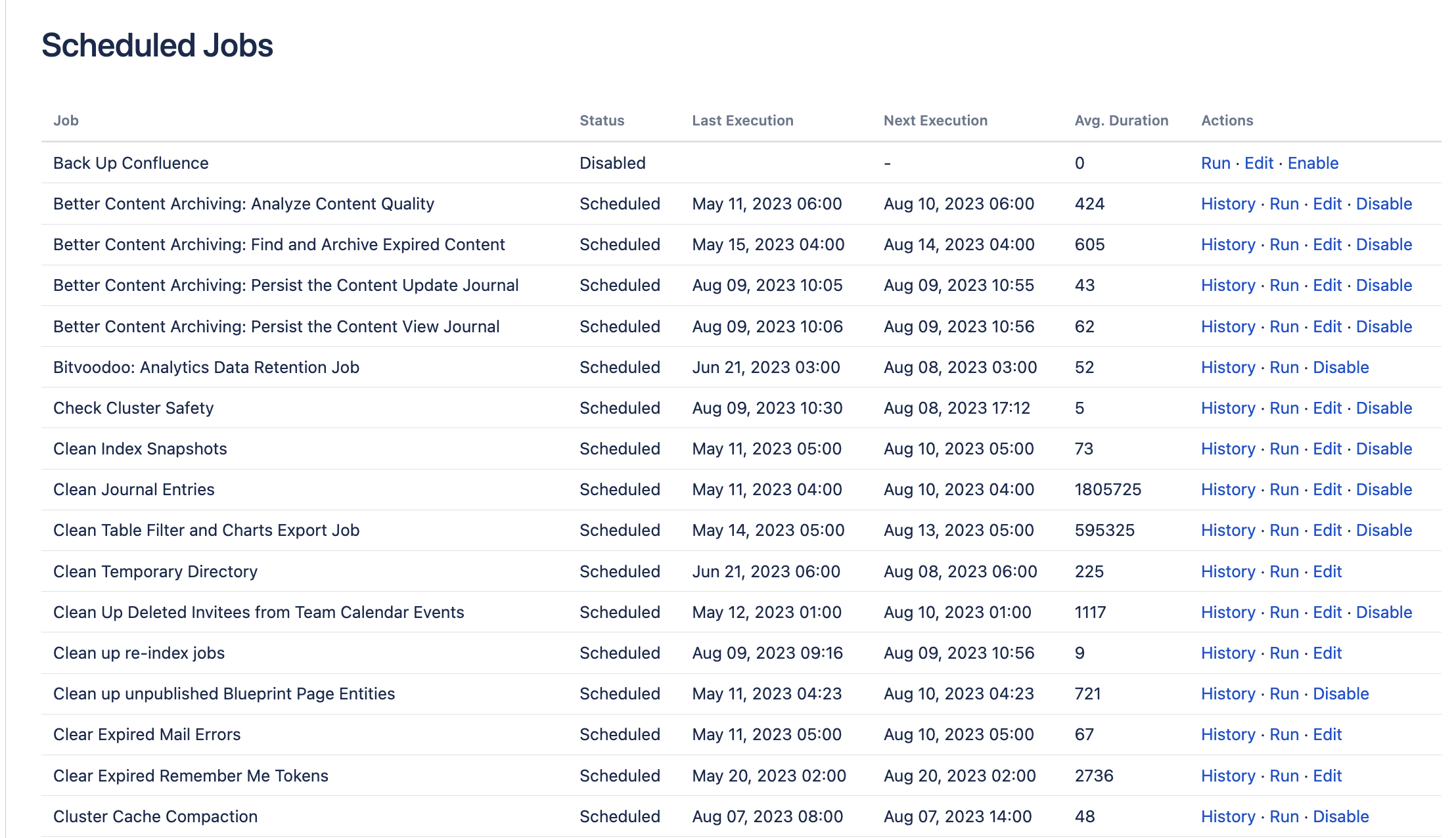This screenshot has width=1456, height=838.
Task: Select the 1805725 average duration value
Action: click(x=1108, y=489)
